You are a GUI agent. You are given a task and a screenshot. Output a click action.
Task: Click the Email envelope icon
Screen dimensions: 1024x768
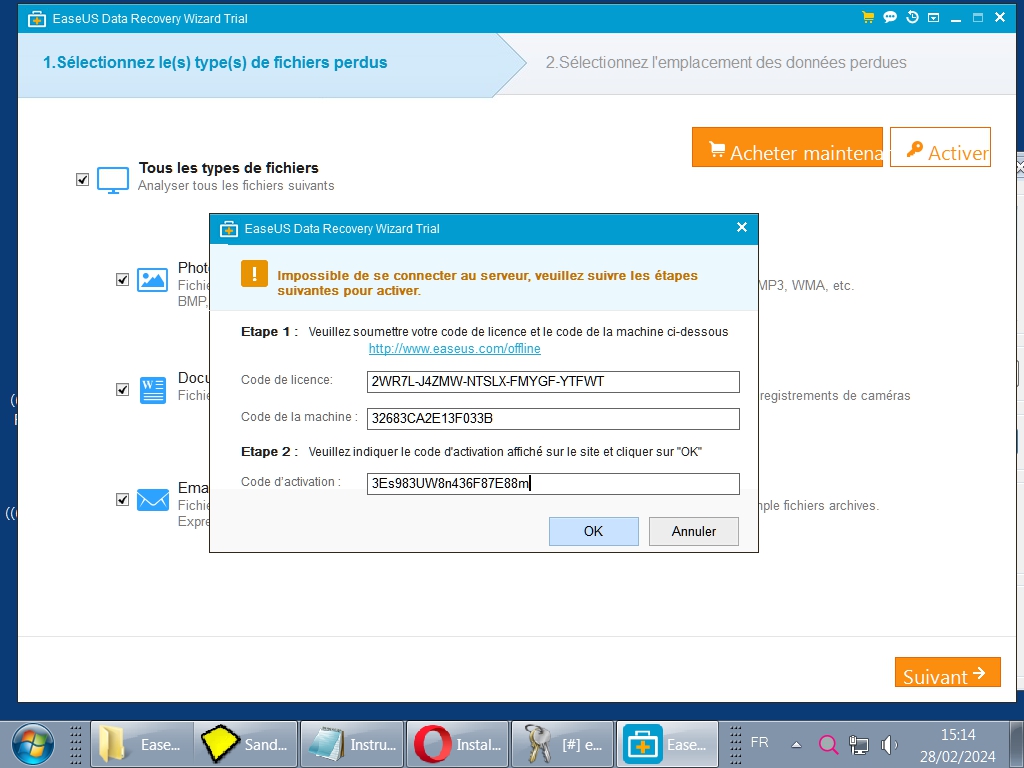[x=152, y=500]
